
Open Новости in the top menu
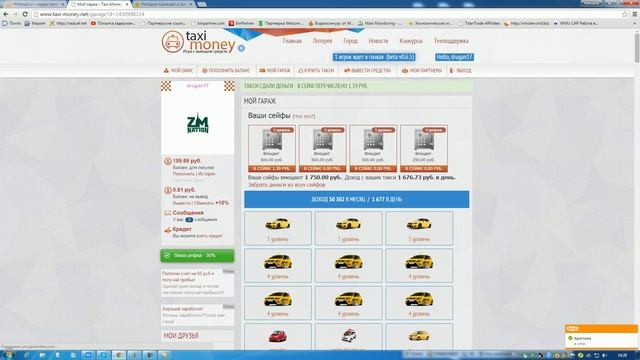(x=378, y=41)
